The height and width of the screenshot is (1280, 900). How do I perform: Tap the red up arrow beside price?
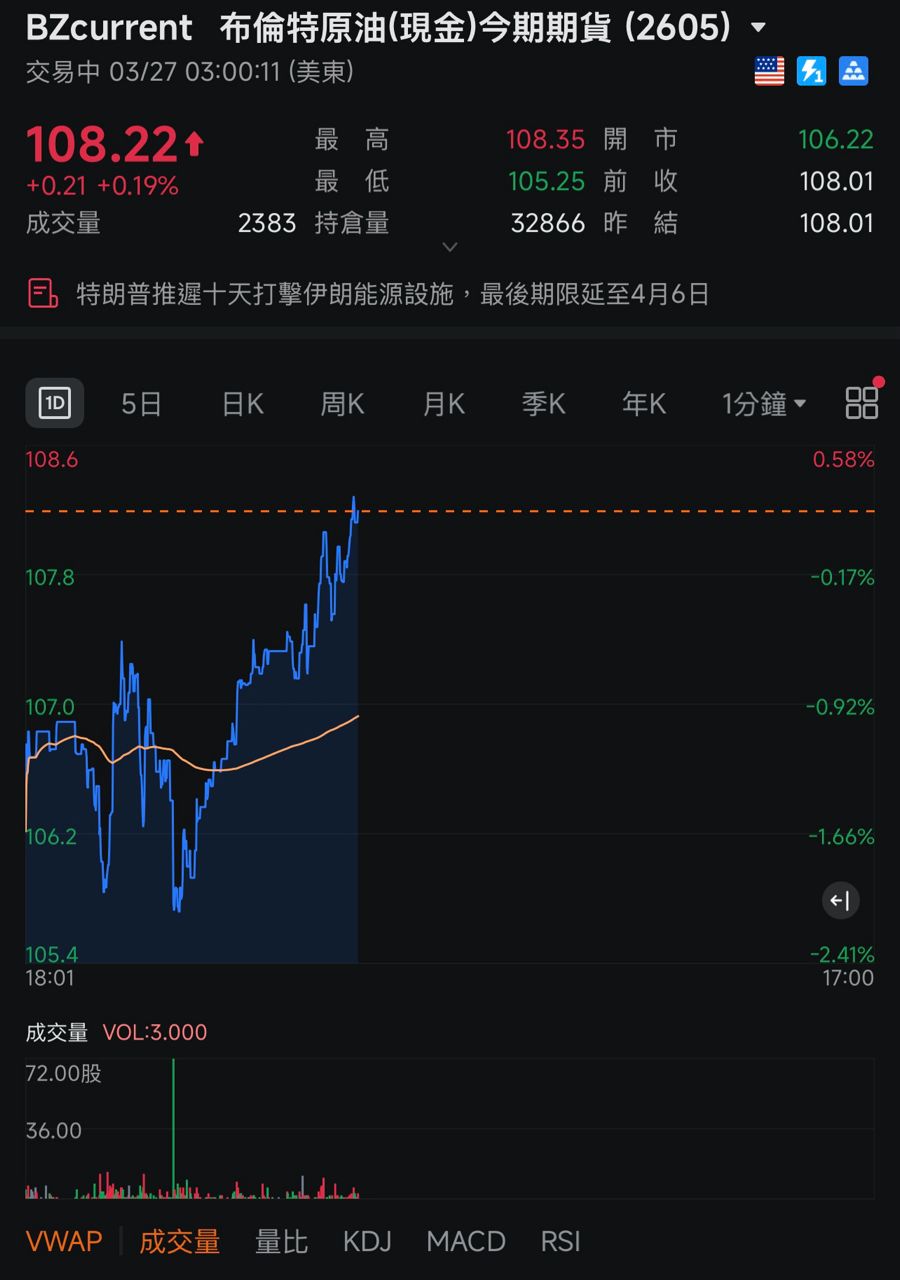point(194,145)
